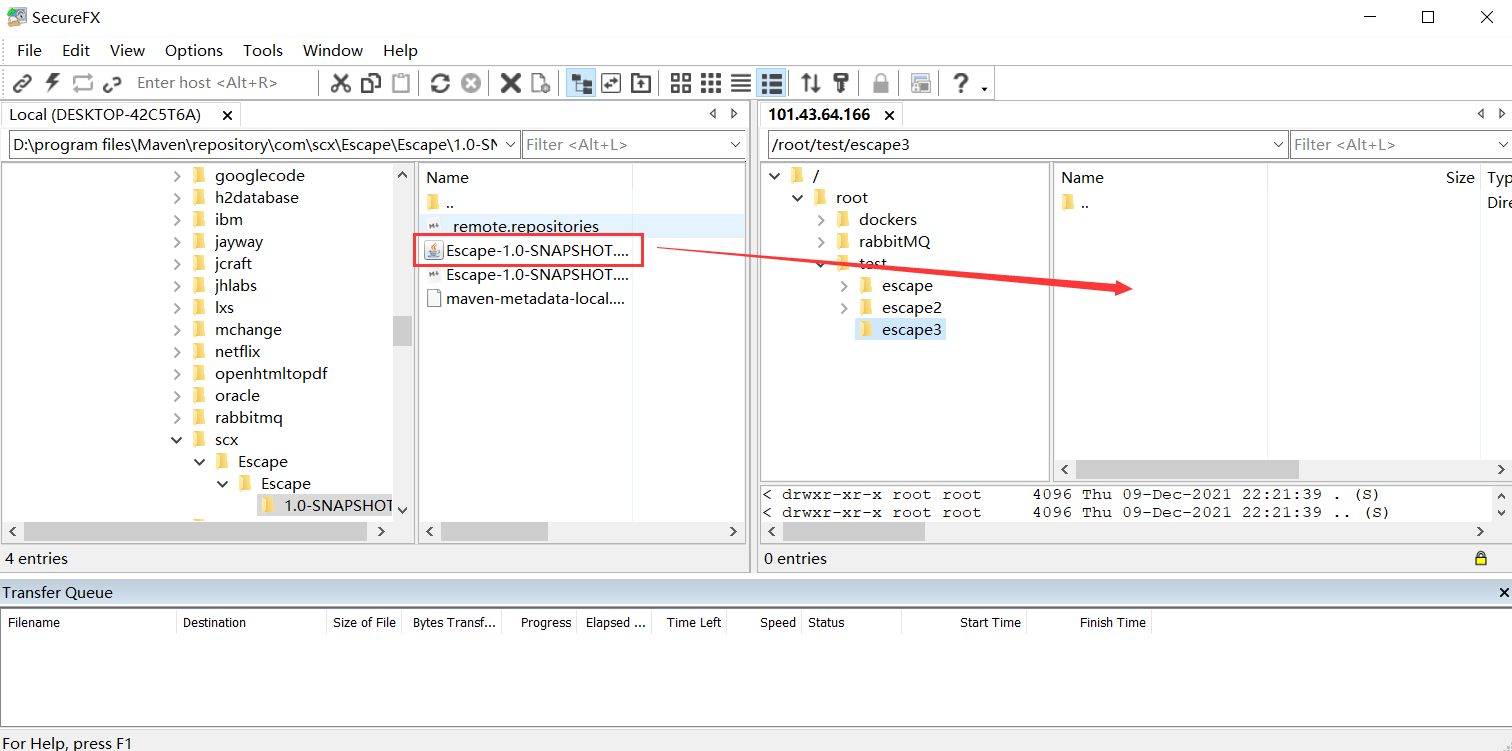Open the Options menu
Screen dimensions: 1512x751
tap(194, 50)
